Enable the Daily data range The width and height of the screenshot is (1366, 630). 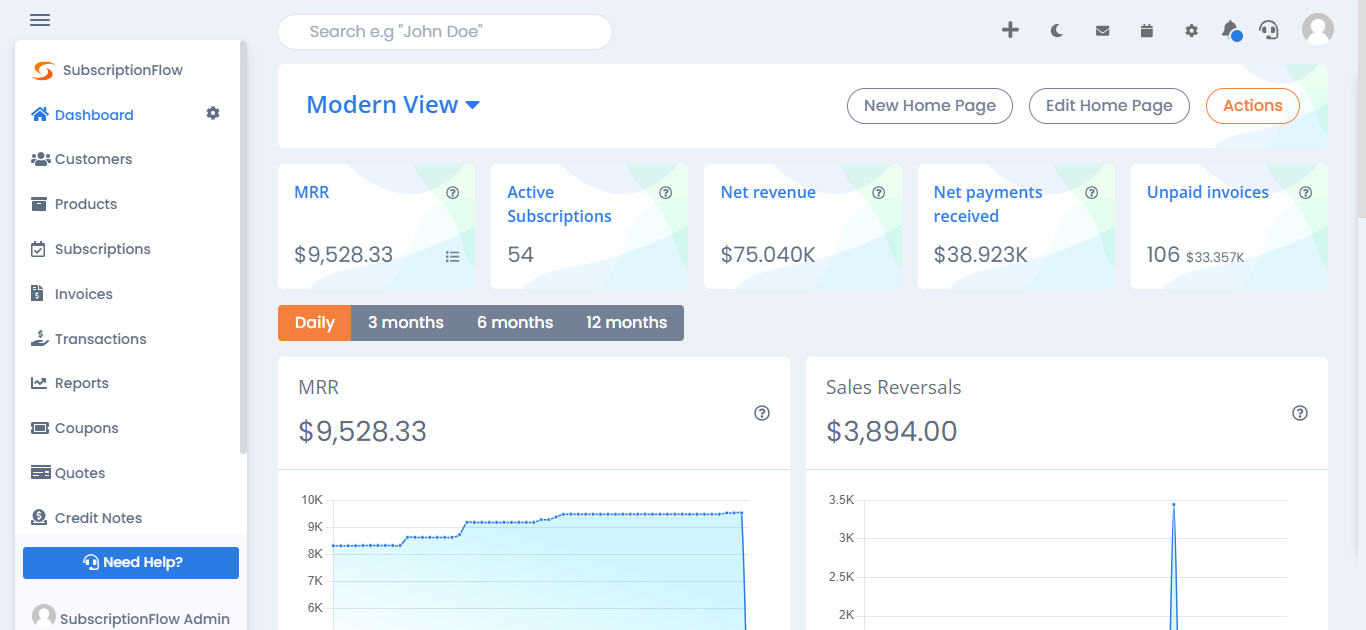pyautogui.click(x=314, y=322)
